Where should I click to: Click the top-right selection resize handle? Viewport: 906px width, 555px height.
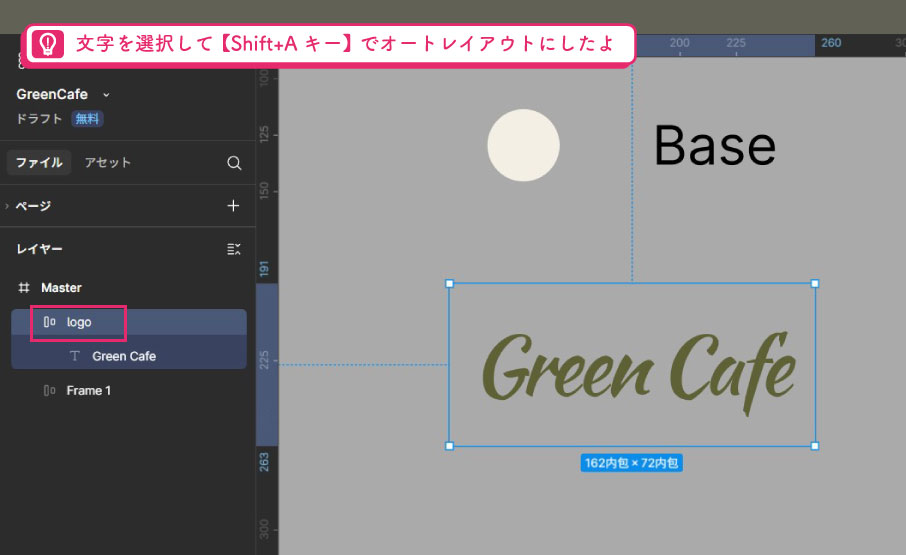tap(815, 284)
